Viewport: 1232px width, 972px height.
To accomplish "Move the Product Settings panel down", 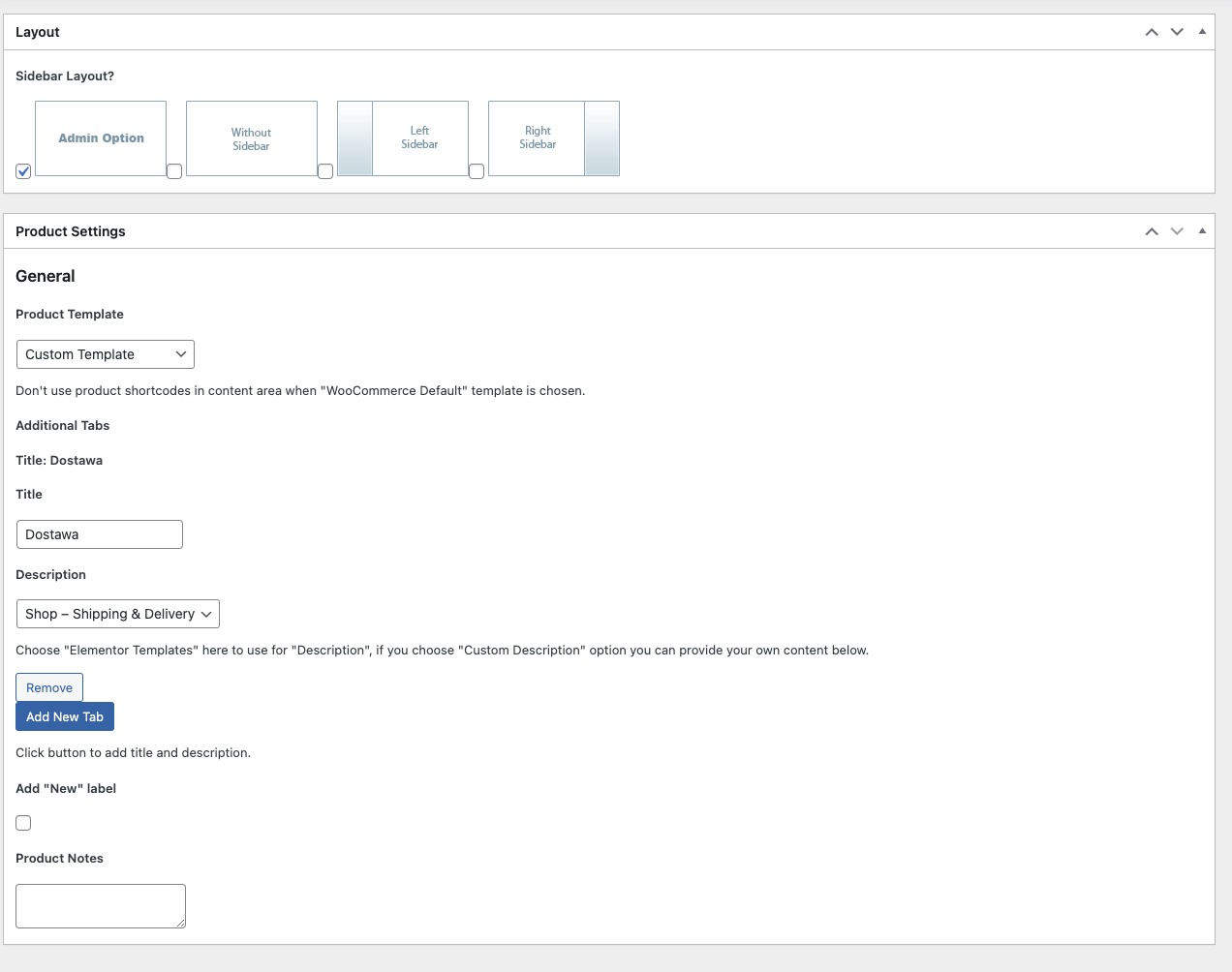I will click(x=1177, y=231).
